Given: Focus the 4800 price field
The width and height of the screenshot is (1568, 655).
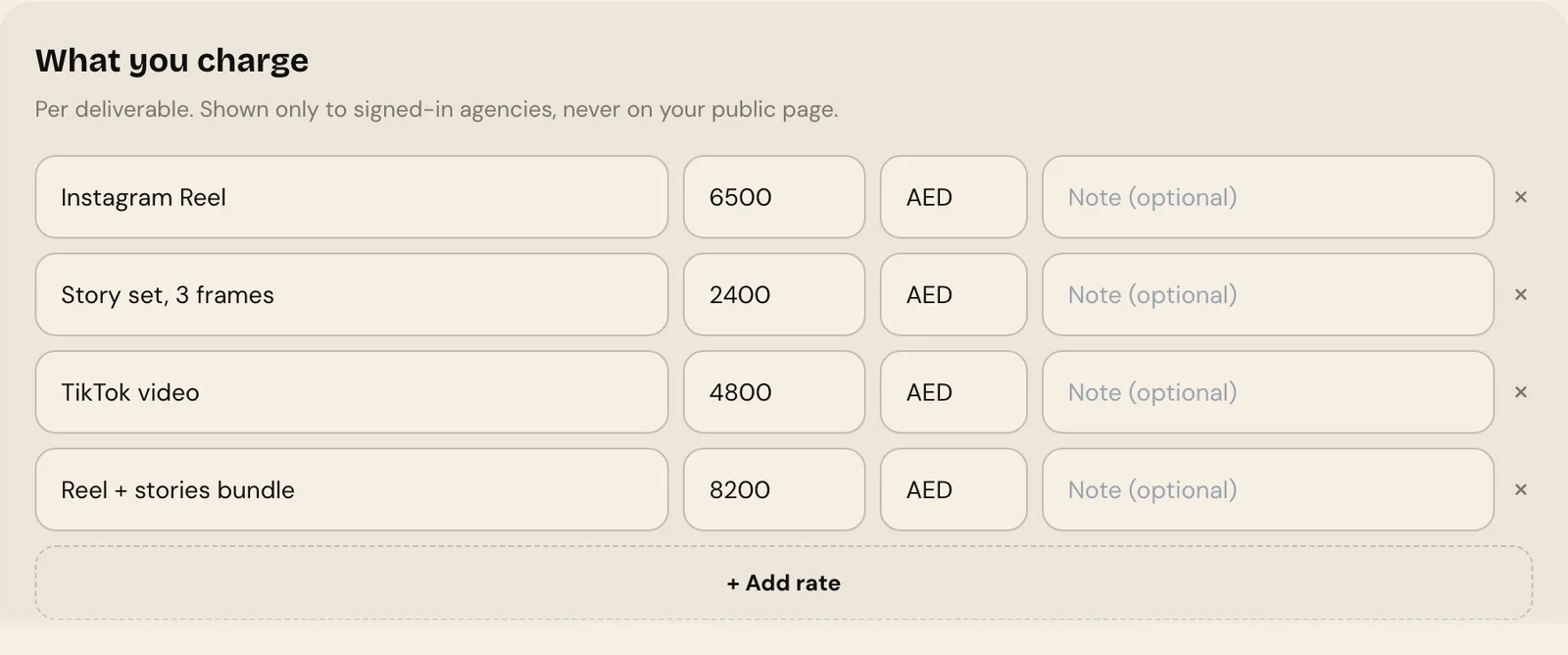Looking at the screenshot, I should (774, 392).
